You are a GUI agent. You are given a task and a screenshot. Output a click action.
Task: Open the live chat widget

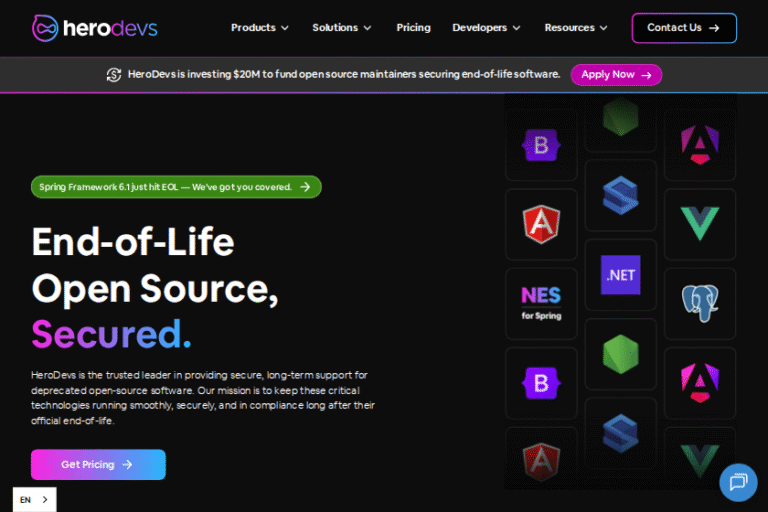point(738,482)
